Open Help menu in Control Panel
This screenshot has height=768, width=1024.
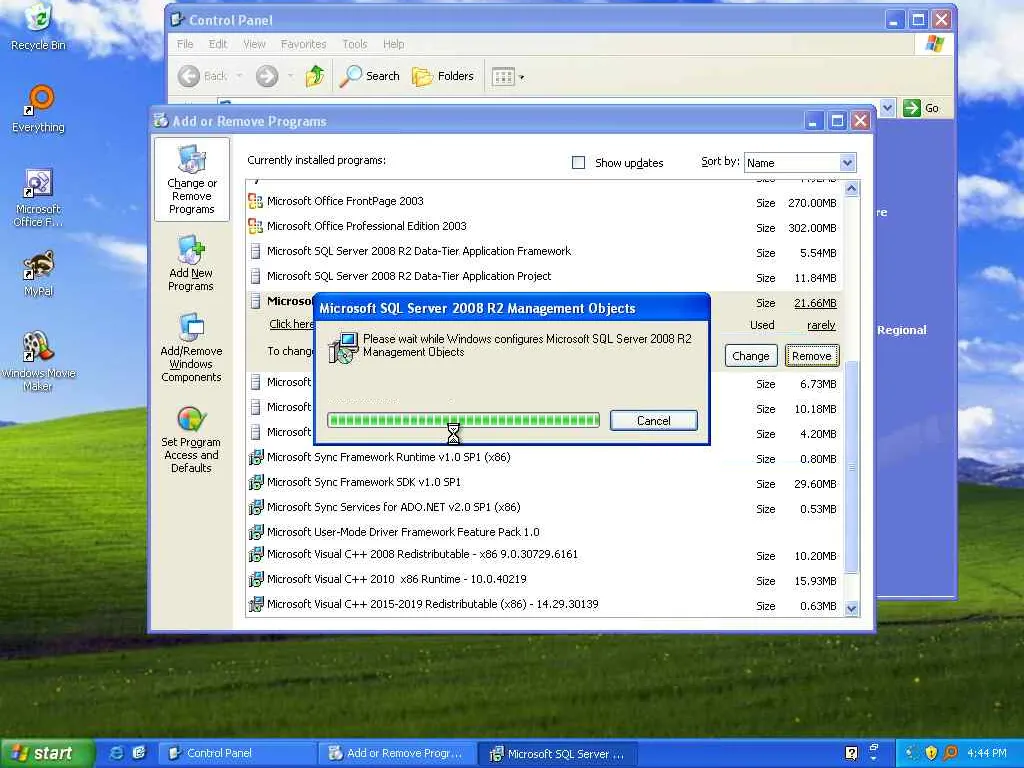[393, 44]
